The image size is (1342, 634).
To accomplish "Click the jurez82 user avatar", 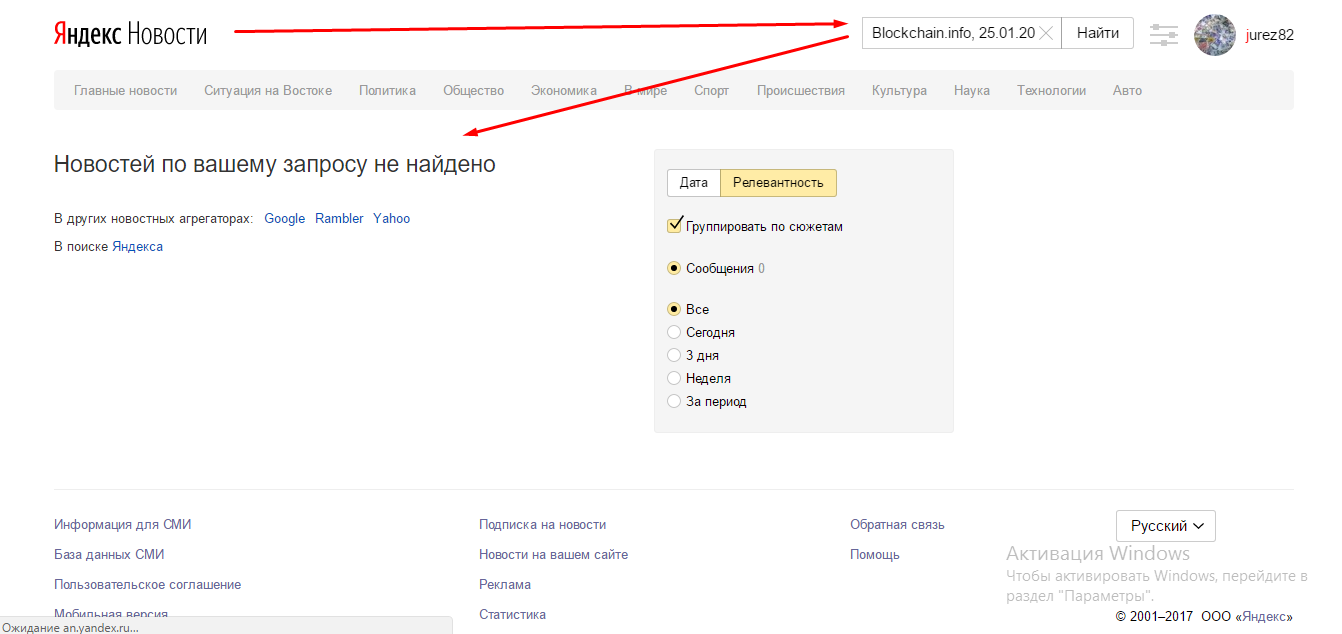I will click(x=1214, y=35).
